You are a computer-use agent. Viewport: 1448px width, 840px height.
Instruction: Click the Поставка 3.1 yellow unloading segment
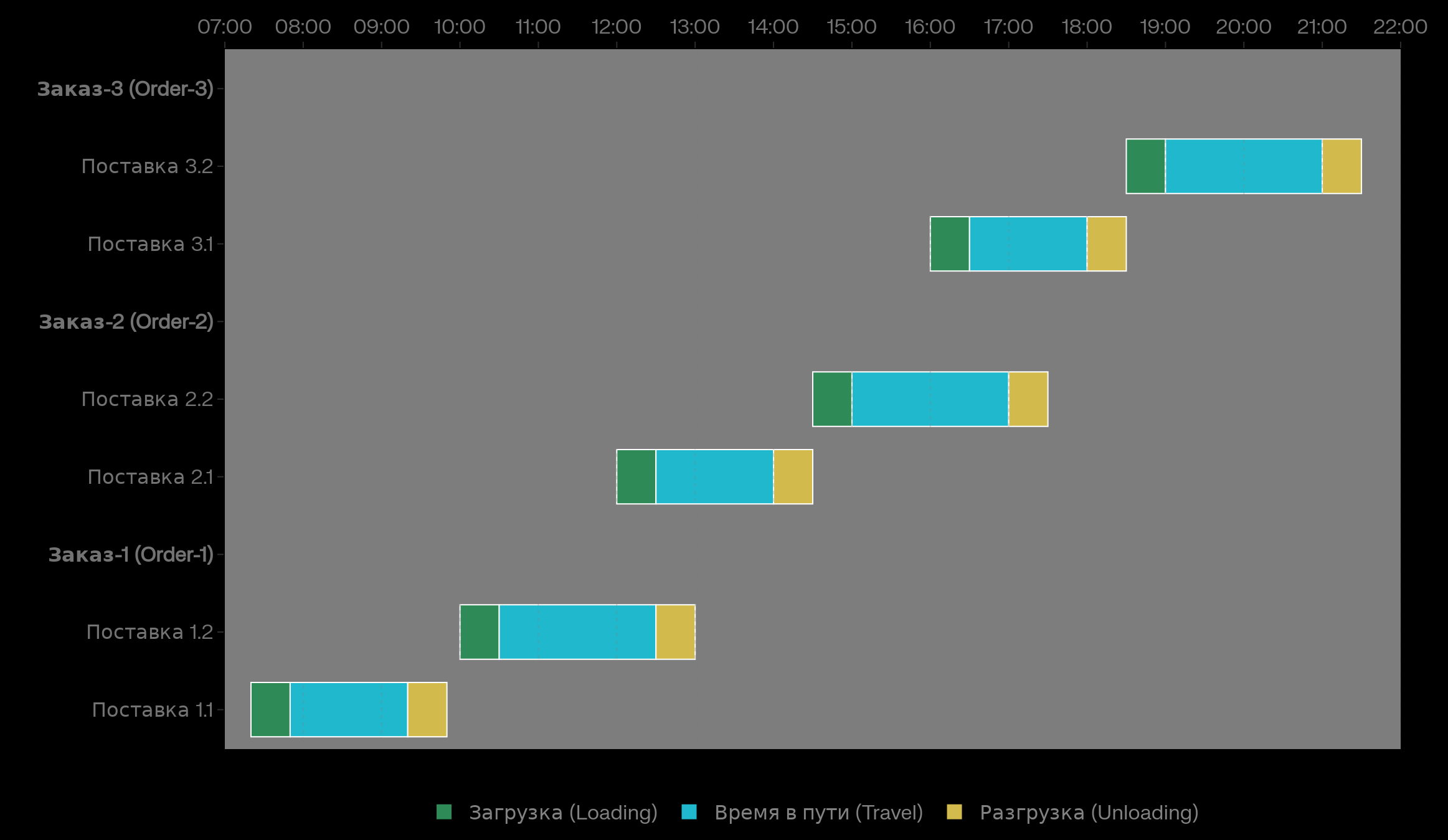[1107, 244]
